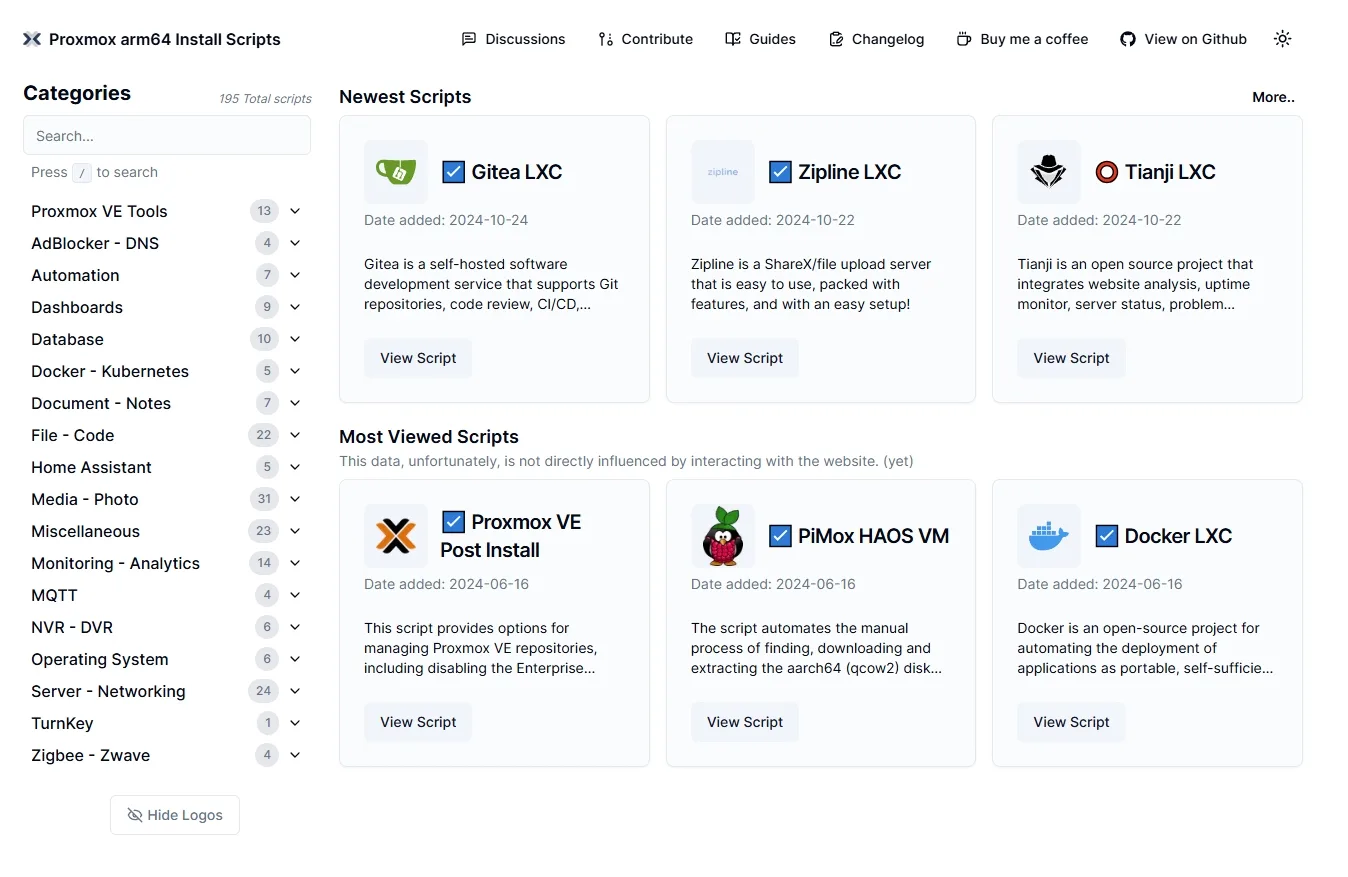Open View Script for Zipline LXC
The height and width of the screenshot is (877, 1348).
[745, 358]
